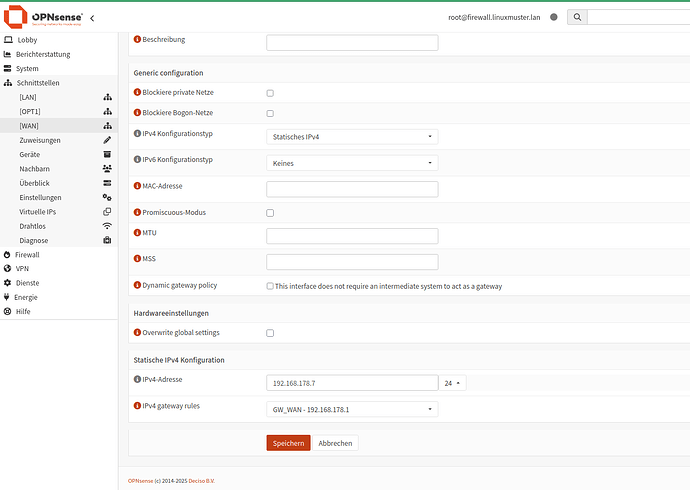
Task: Click the Speichern button
Action: tap(288, 443)
